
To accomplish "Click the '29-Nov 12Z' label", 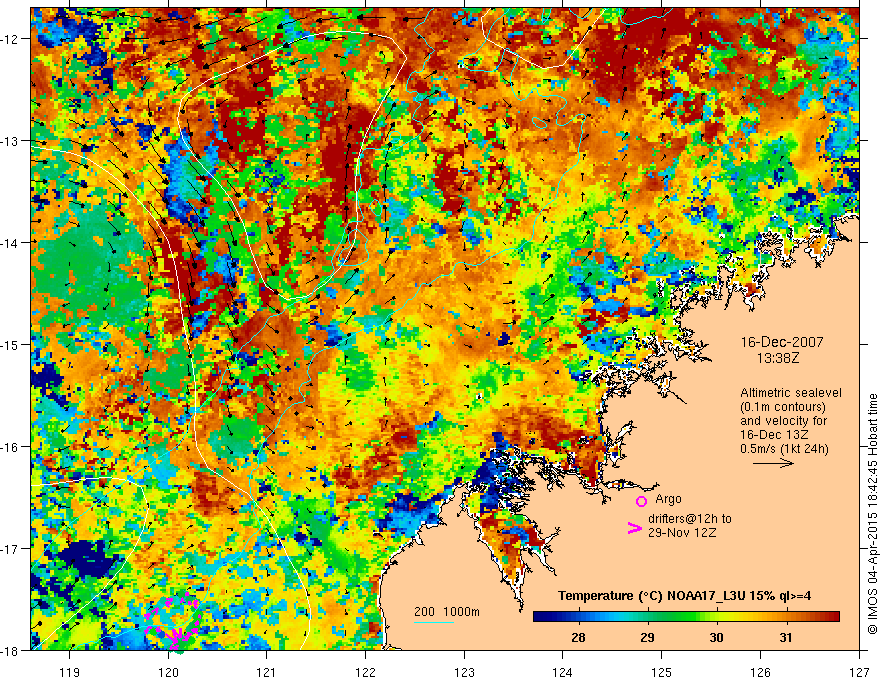I will pos(682,533).
